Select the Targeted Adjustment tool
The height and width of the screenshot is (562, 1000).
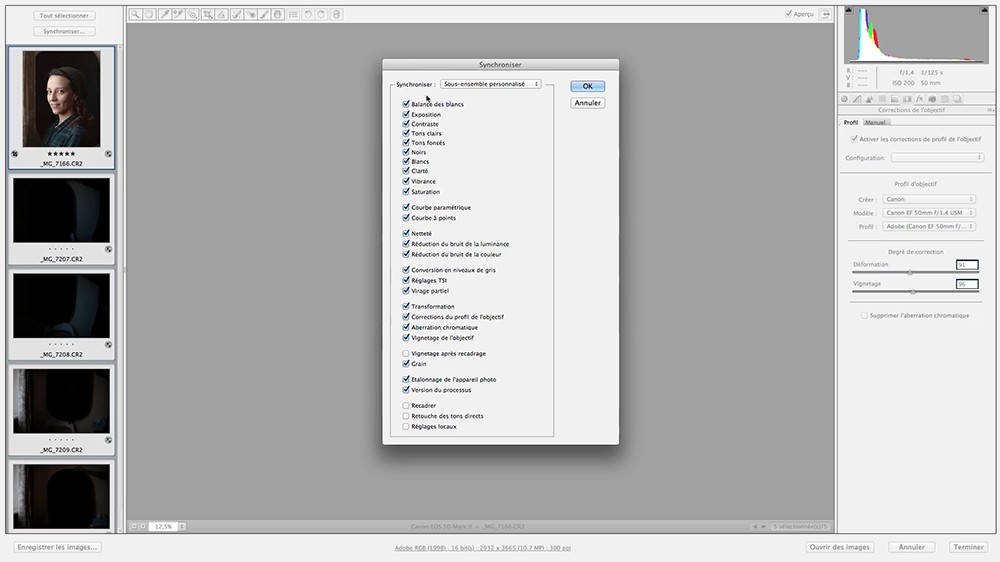pos(192,14)
